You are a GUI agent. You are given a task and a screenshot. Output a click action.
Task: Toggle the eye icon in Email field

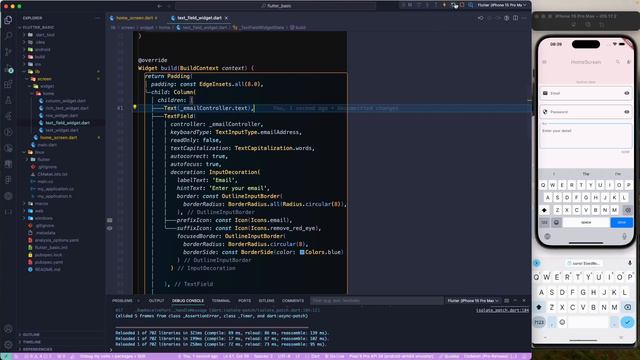[x=627, y=93]
